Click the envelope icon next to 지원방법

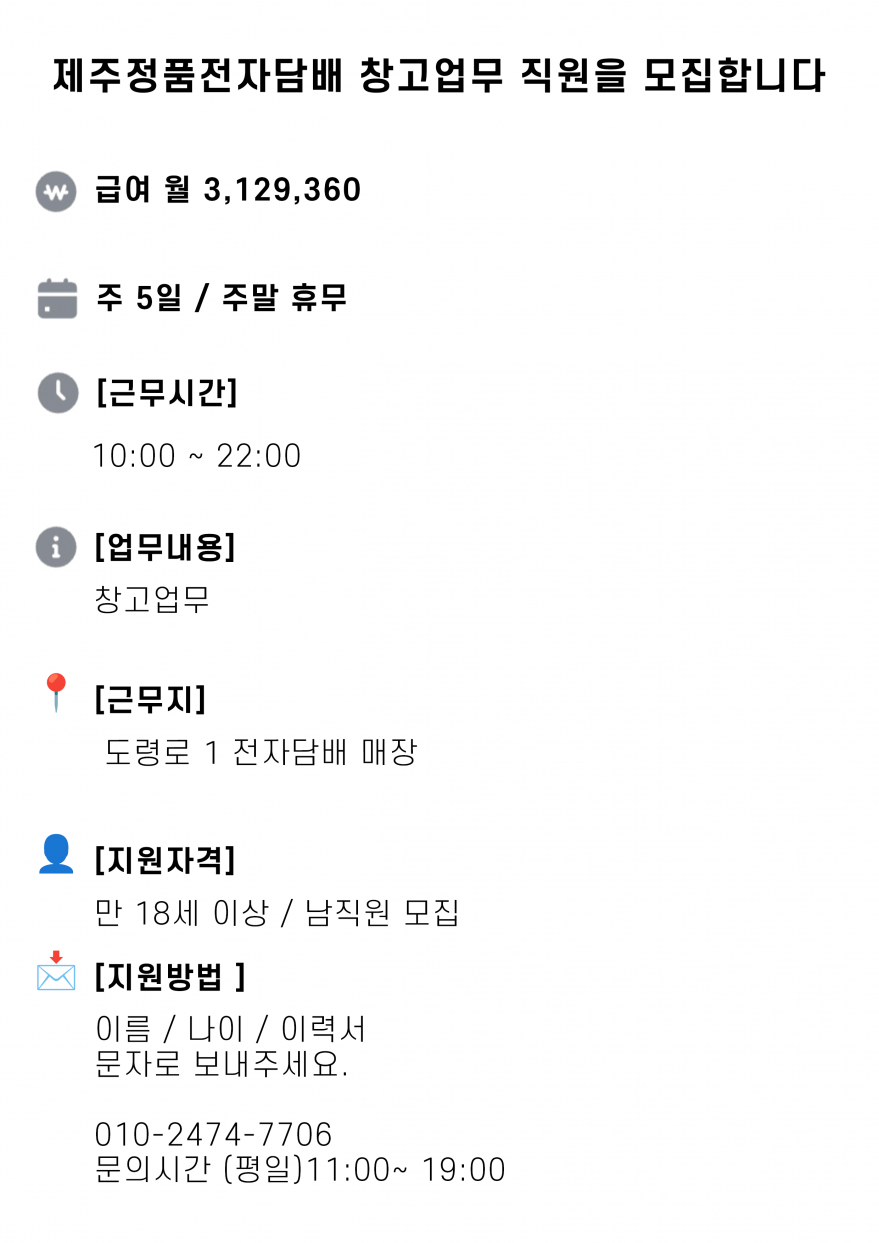(x=56, y=972)
